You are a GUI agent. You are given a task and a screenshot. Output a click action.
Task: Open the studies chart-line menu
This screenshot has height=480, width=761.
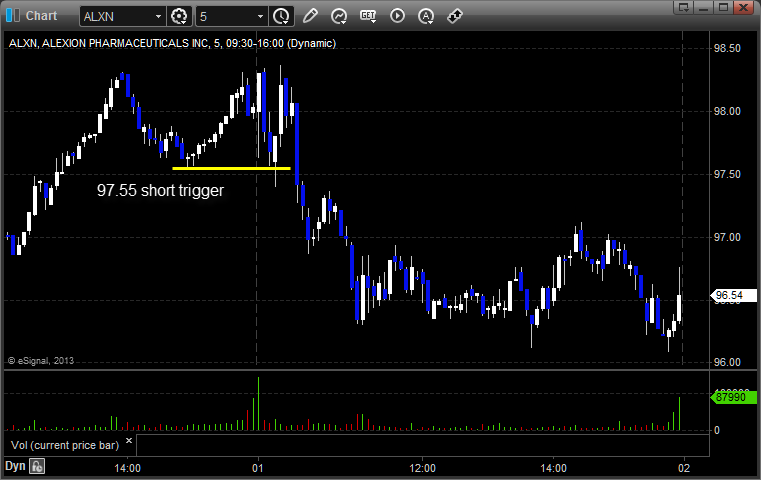point(339,17)
